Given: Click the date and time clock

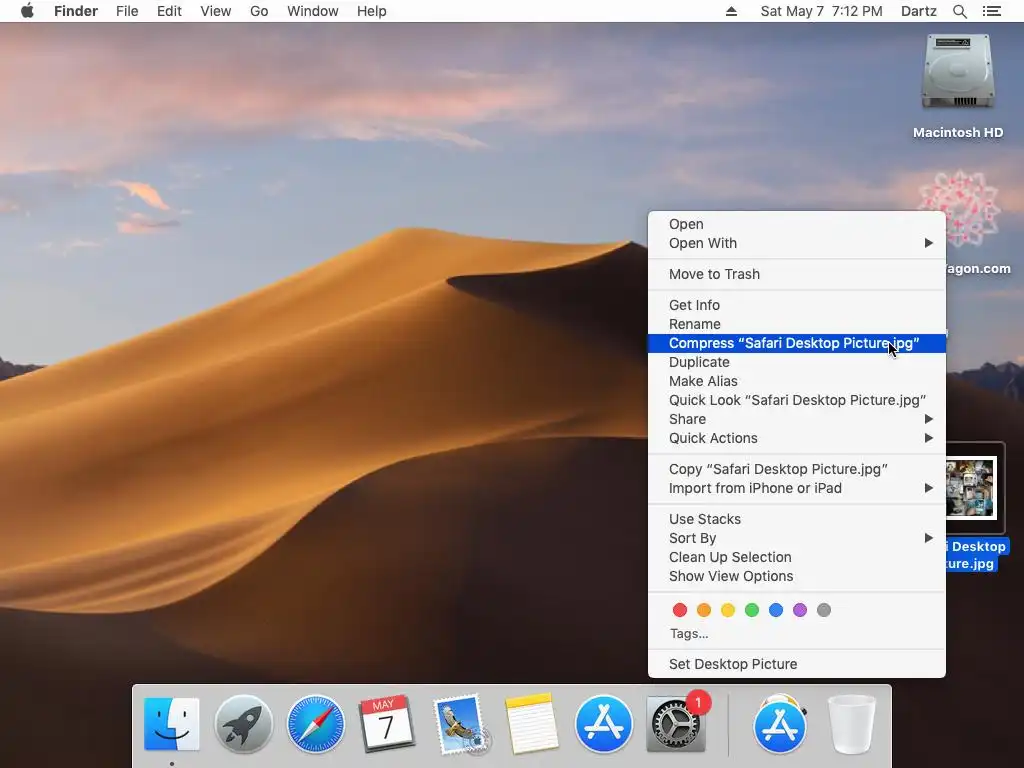Looking at the screenshot, I should click(821, 11).
